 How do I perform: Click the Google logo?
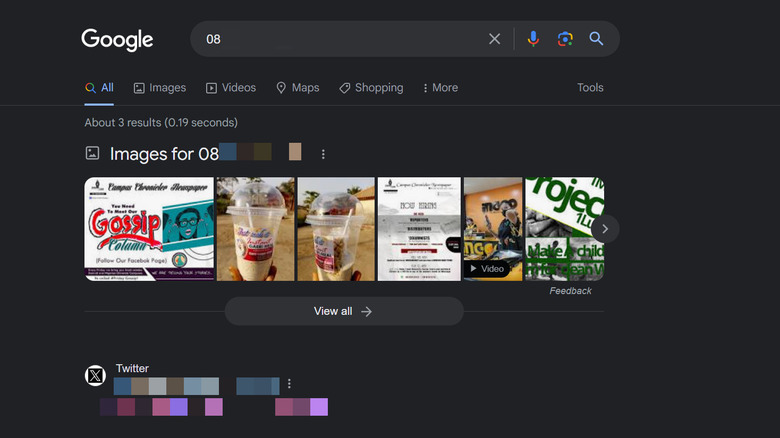117,39
